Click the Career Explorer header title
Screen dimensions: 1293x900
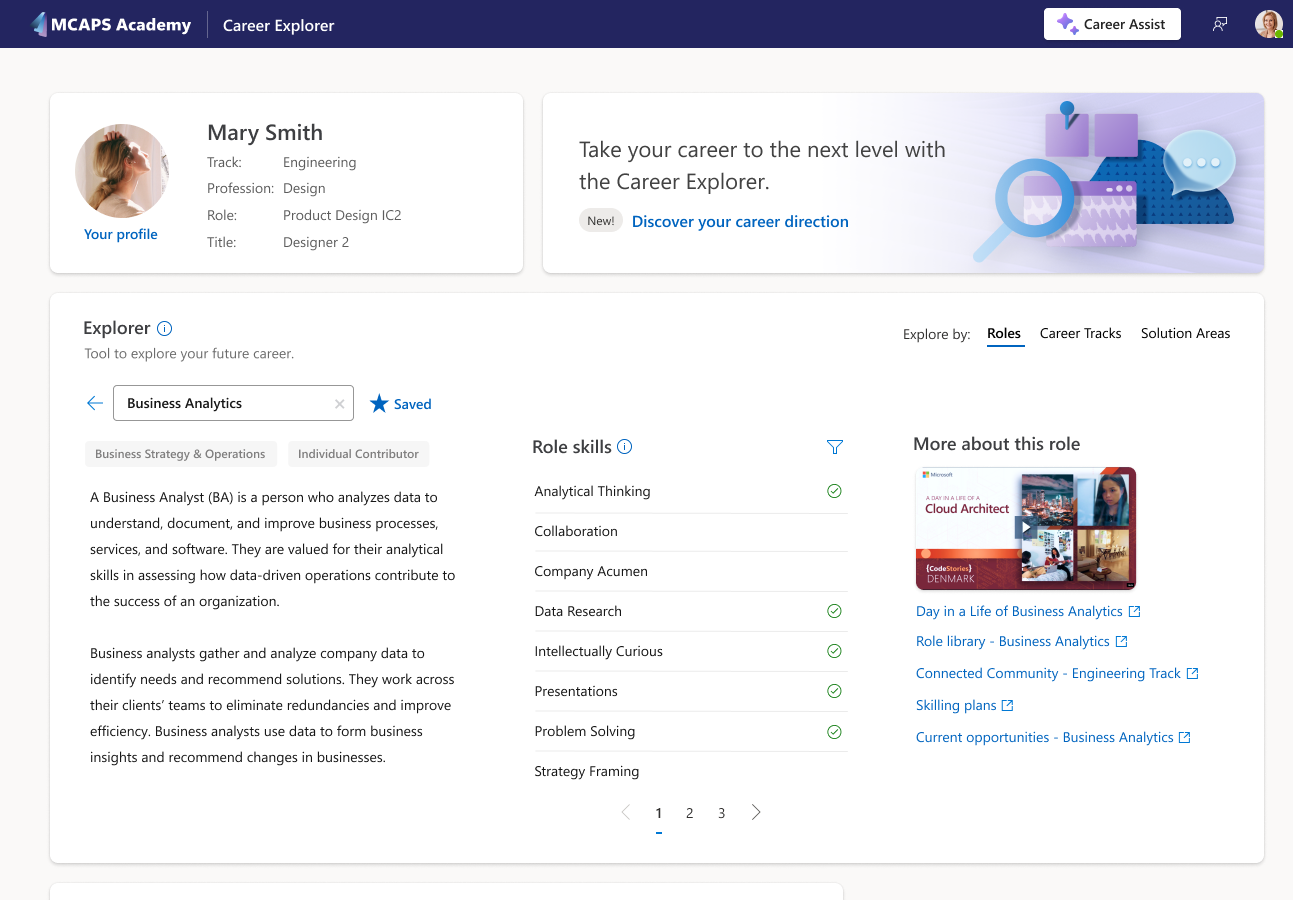tap(279, 25)
